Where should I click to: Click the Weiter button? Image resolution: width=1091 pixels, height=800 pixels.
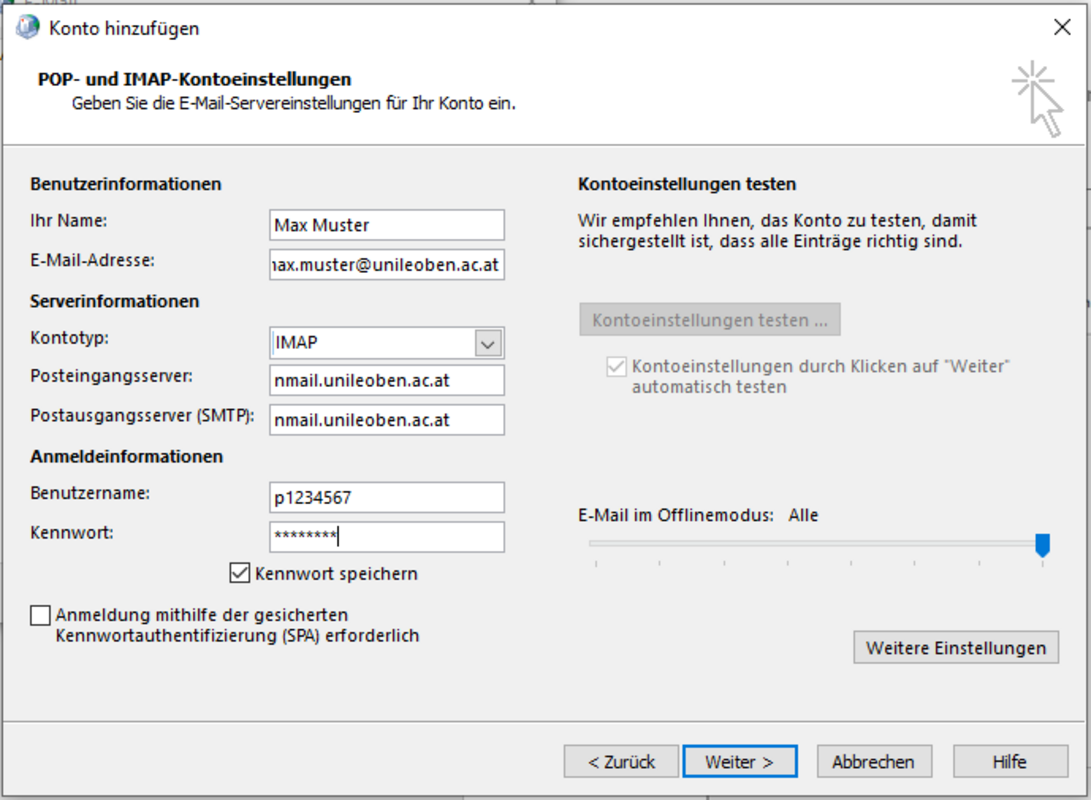click(739, 761)
